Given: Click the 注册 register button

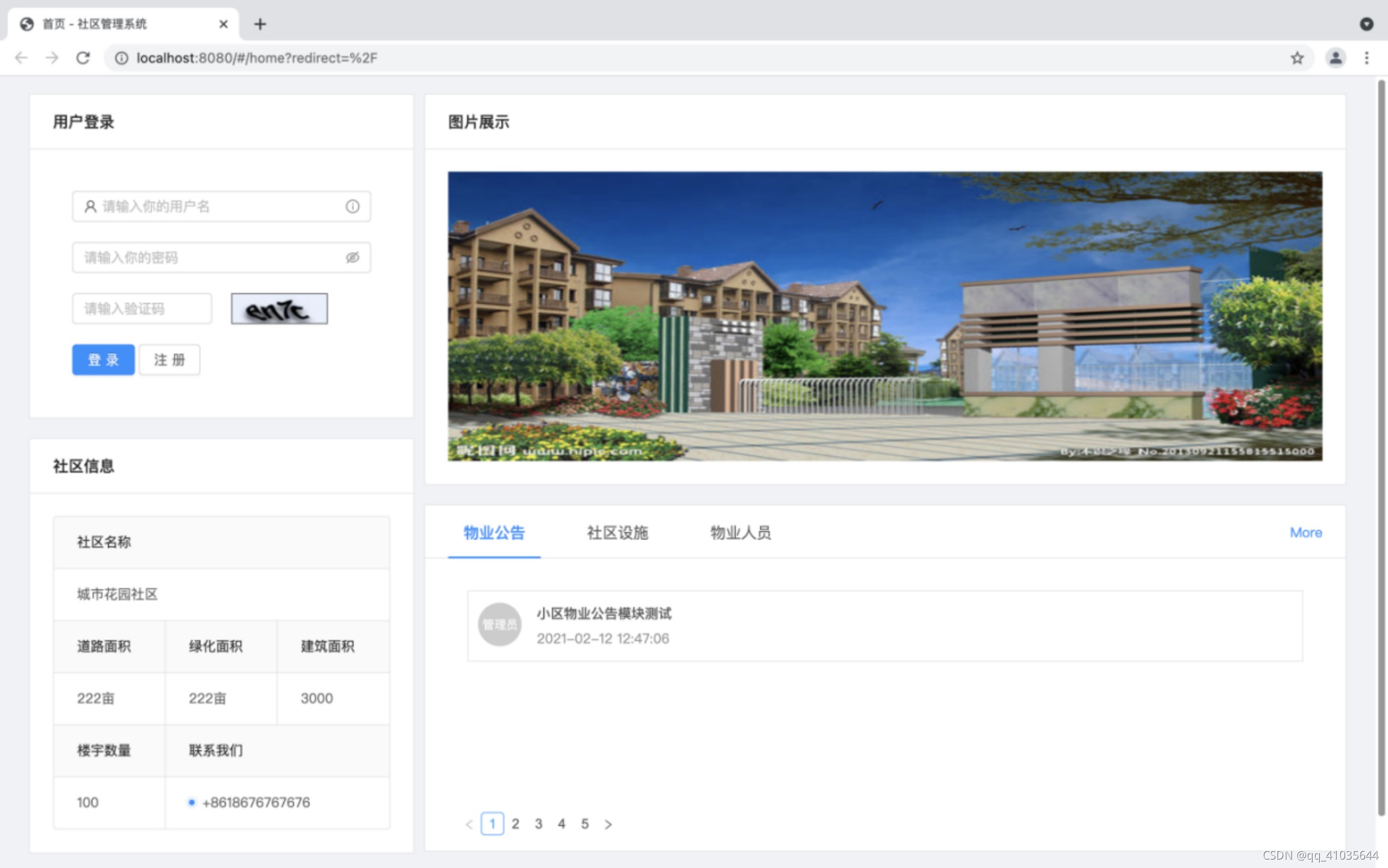Looking at the screenshot, I should 169,359.
